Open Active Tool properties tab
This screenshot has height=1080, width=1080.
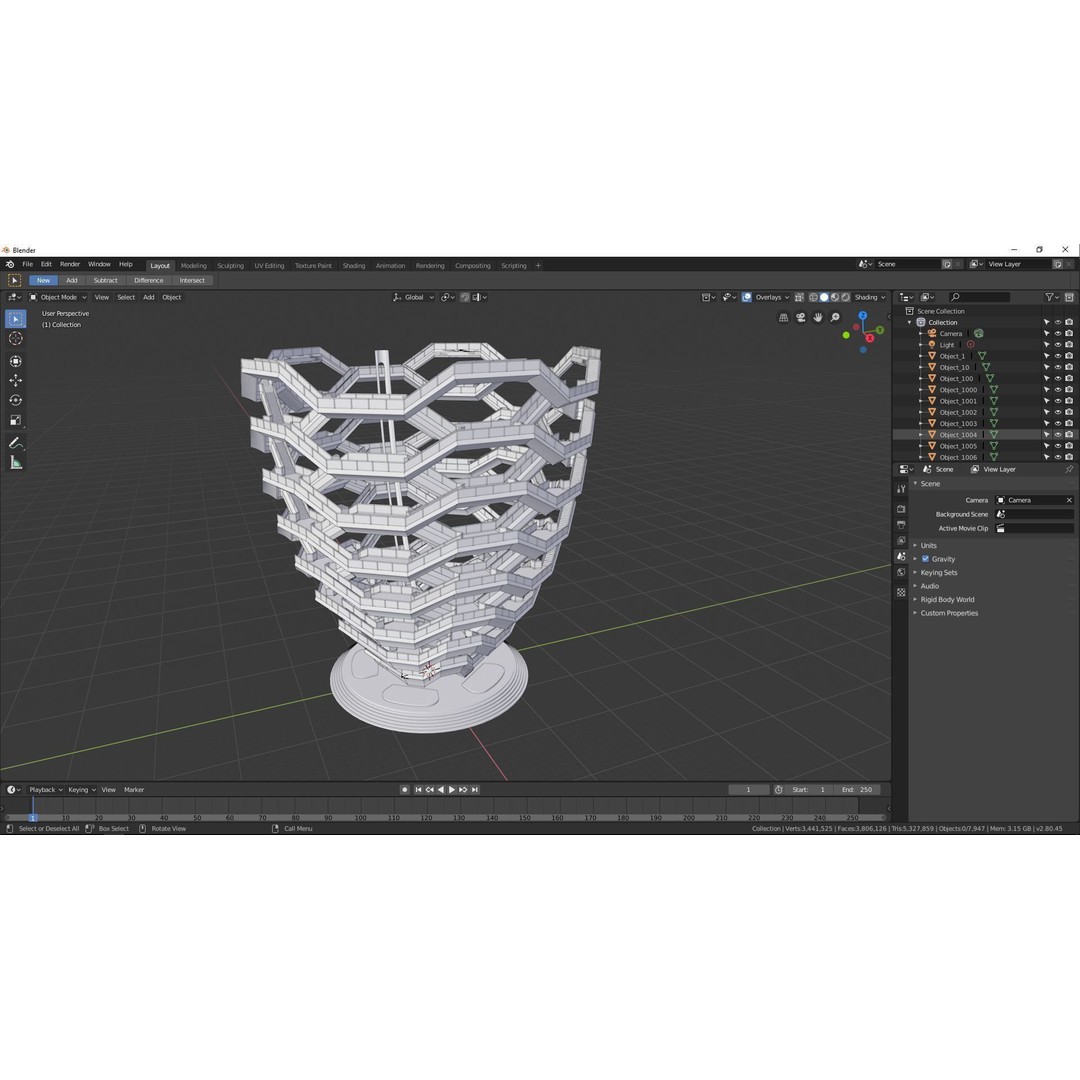pos(901,488)
